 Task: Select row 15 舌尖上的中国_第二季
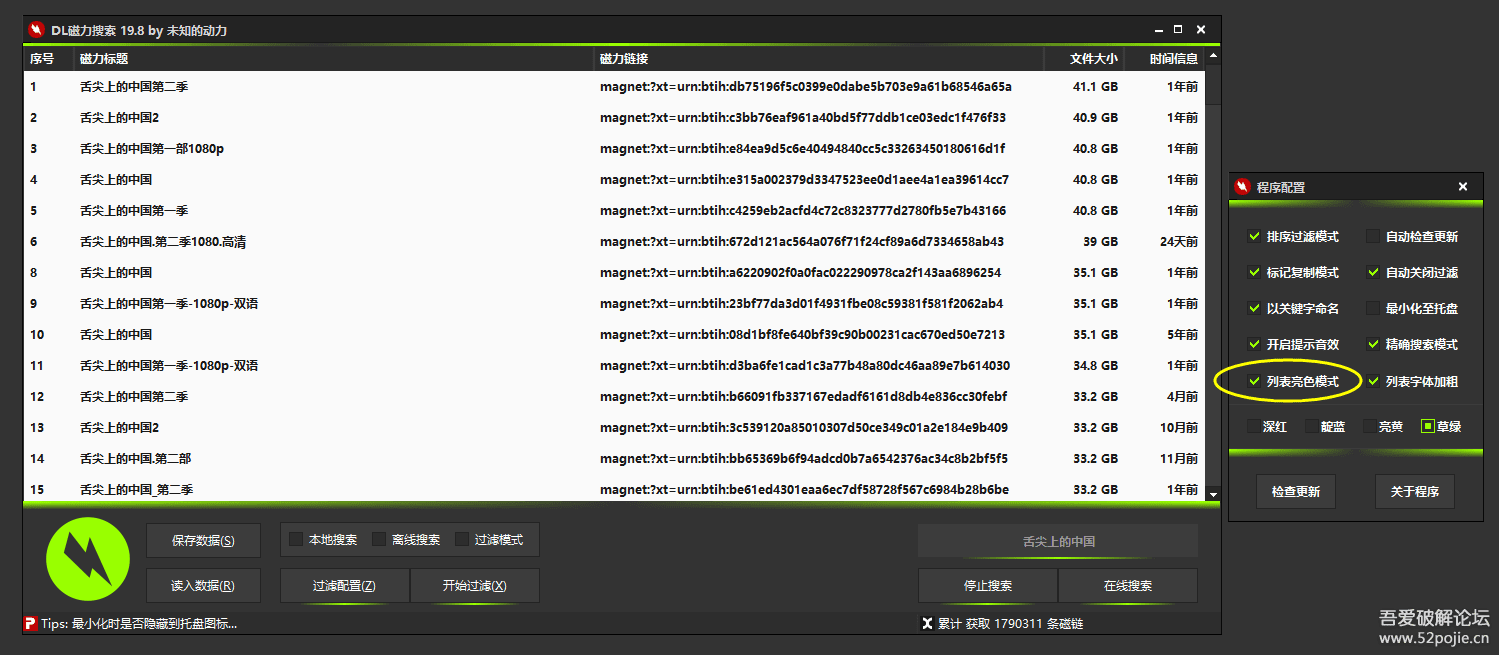click(x=614, y=488)
